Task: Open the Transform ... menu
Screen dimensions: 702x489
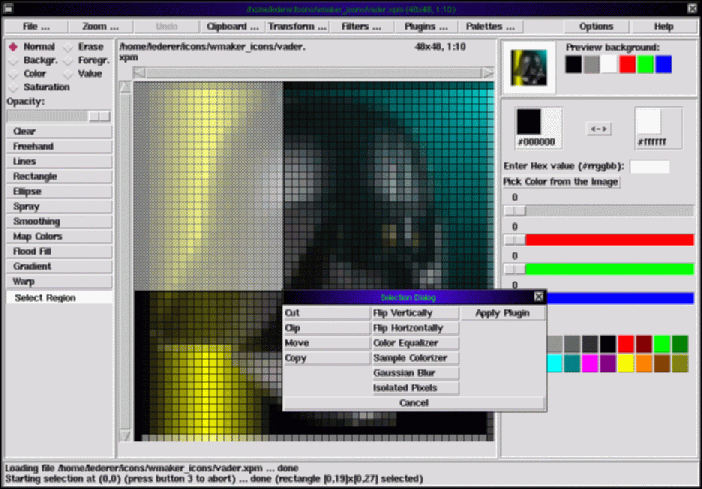Action: click(297, 27)
